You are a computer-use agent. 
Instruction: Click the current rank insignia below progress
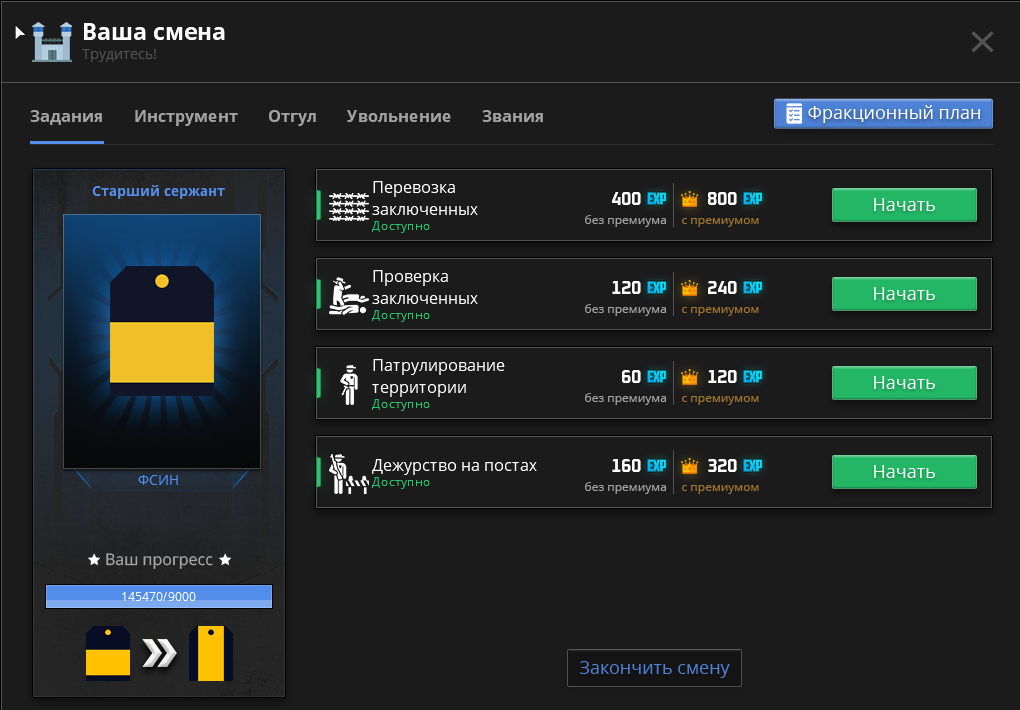pyautogui.click(x=108, y=653)
